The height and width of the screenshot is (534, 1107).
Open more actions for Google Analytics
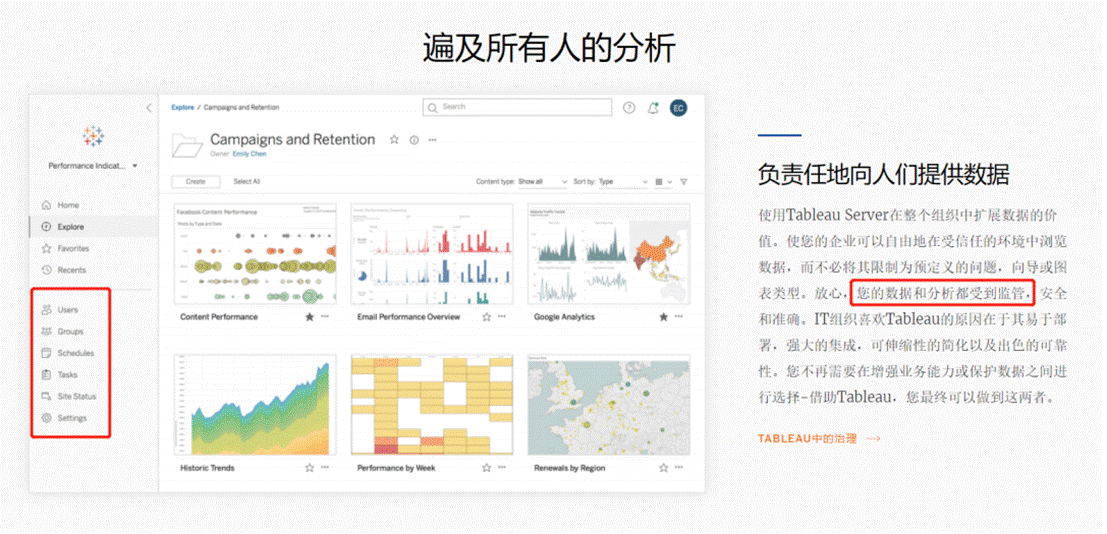(679, 316)
